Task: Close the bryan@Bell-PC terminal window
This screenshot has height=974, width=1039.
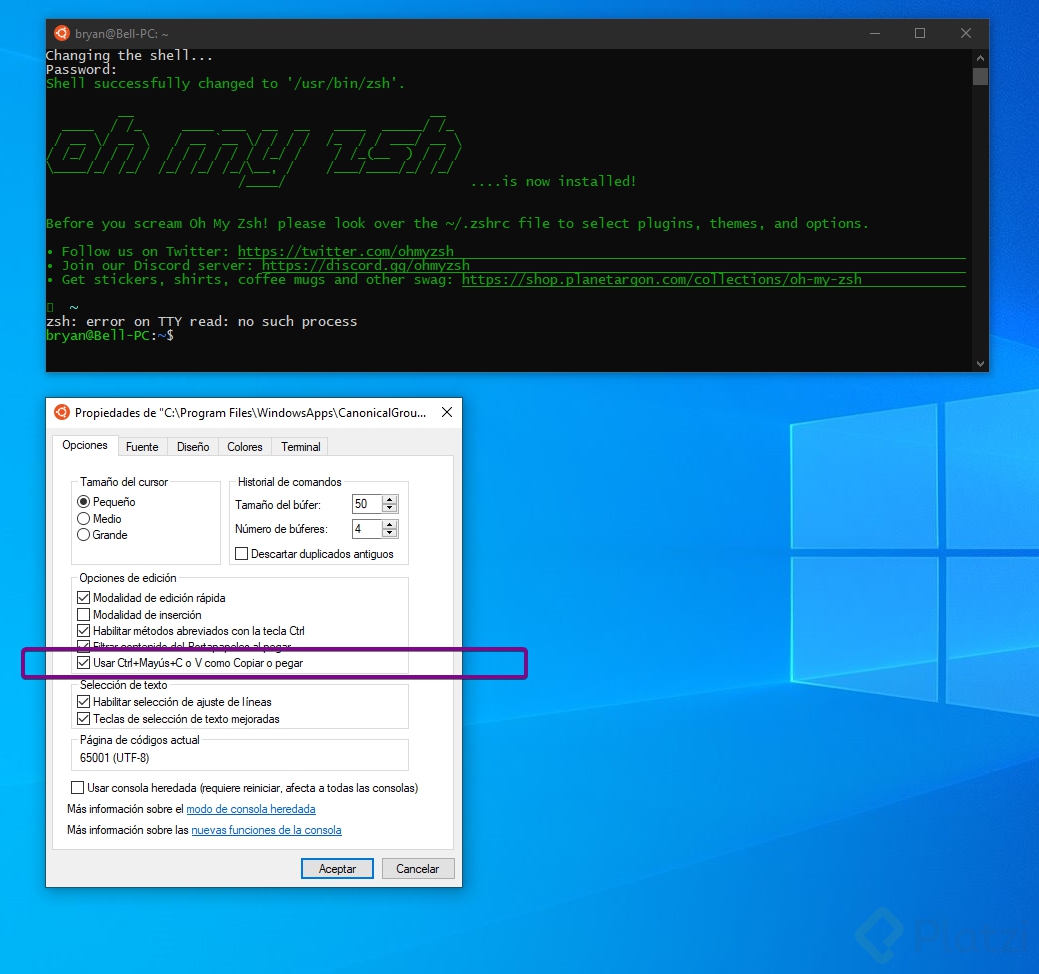Action: pos(965,33)
